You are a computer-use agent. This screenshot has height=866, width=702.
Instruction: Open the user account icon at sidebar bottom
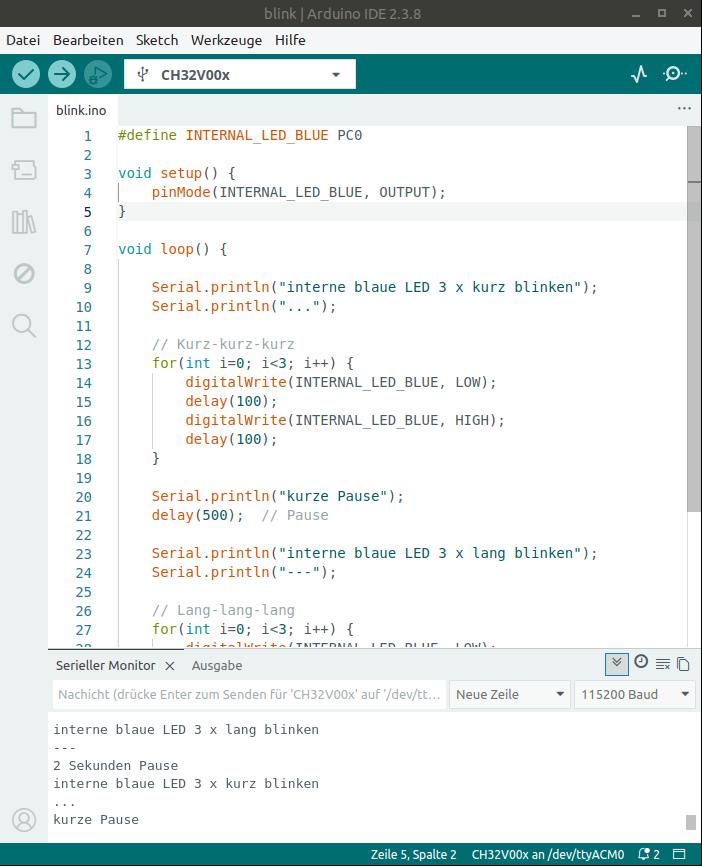24,820
